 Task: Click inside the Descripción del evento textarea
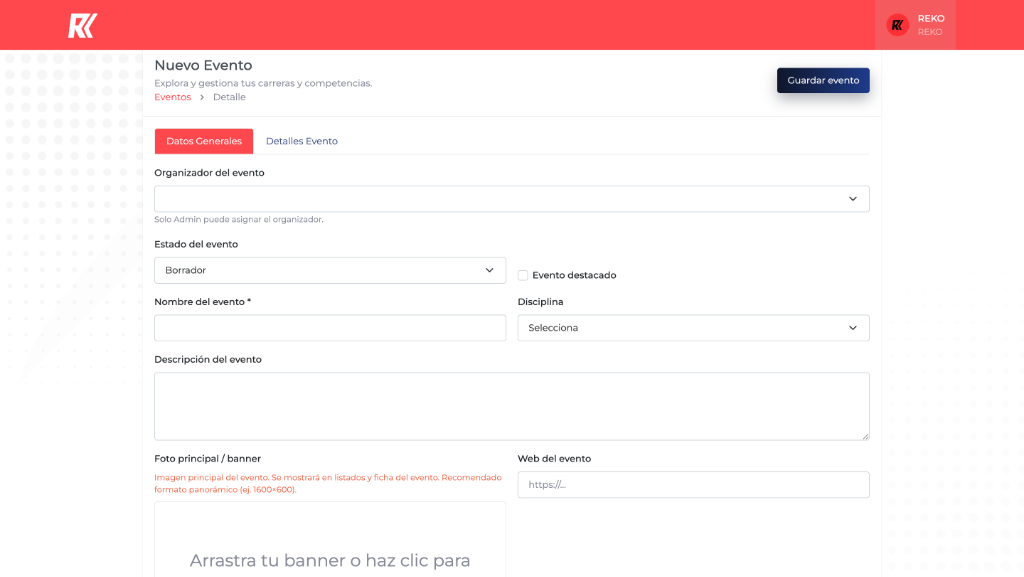point(511,406)
